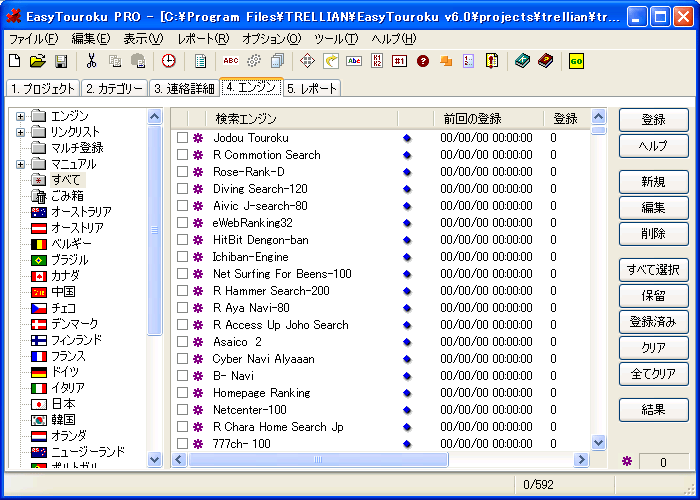Click the 削除 button
700x500 pixels.
654,233
